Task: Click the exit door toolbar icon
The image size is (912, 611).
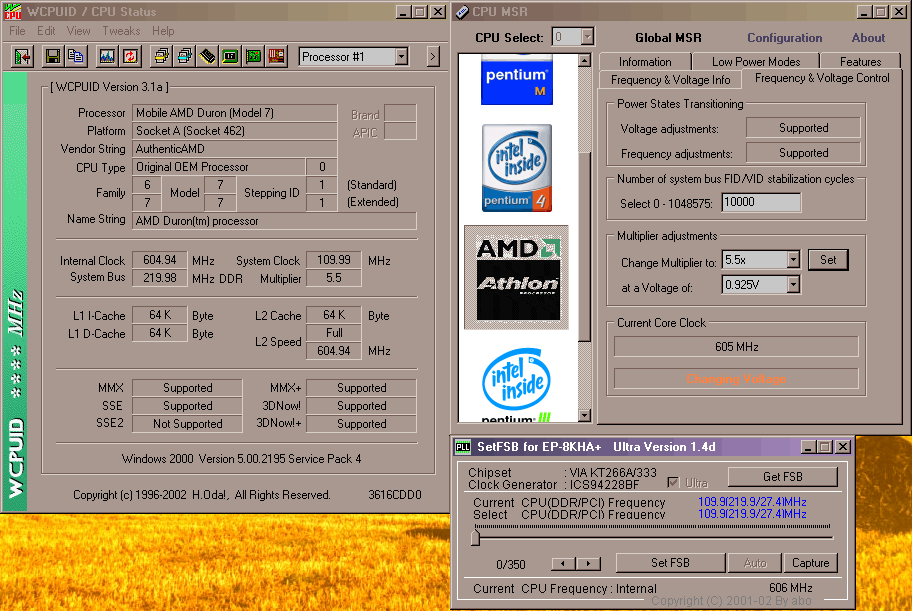Action: pos(22,57)
